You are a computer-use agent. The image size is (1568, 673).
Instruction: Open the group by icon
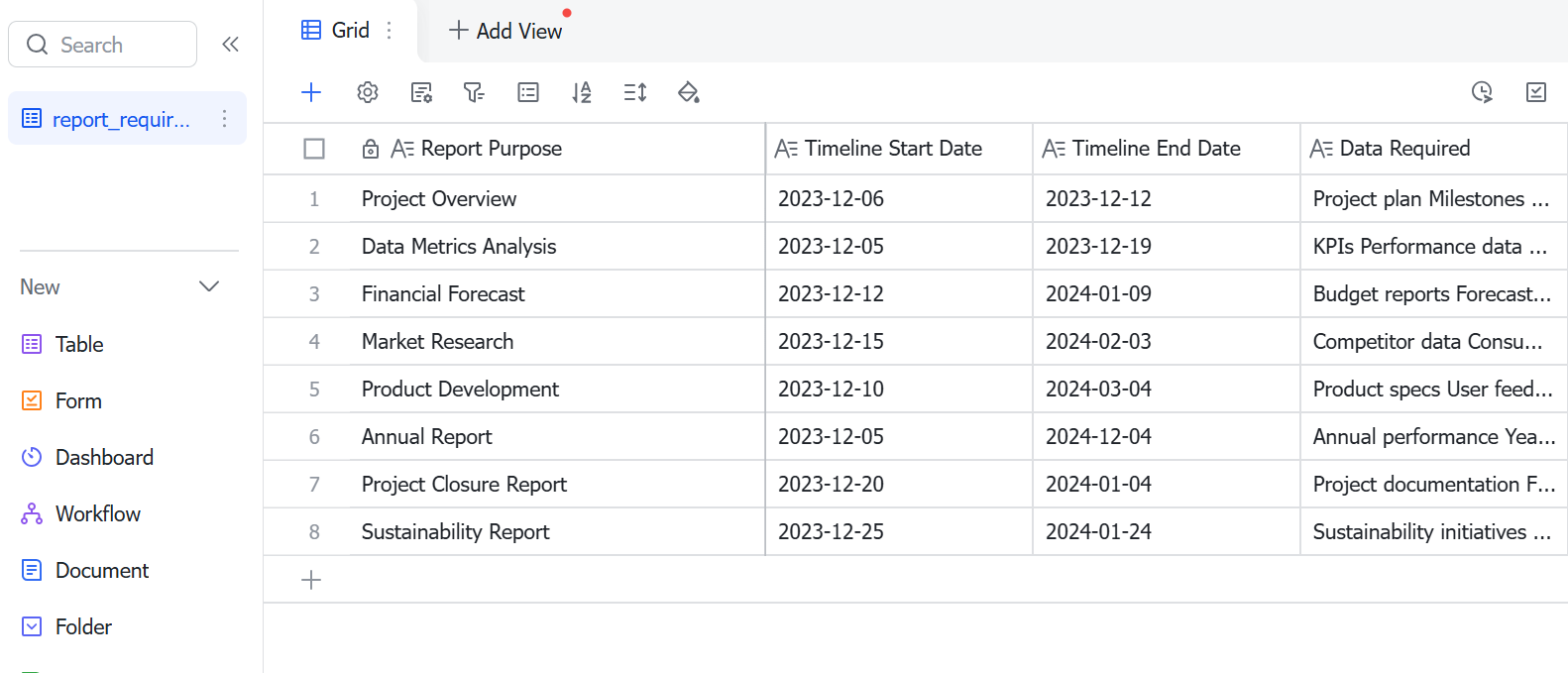click(x=528, y=92)
